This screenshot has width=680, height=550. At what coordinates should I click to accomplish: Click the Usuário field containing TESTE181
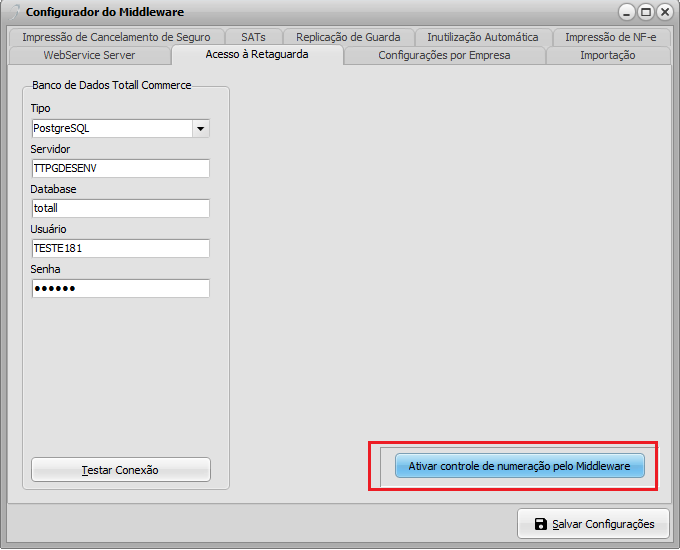coord(120,248)
